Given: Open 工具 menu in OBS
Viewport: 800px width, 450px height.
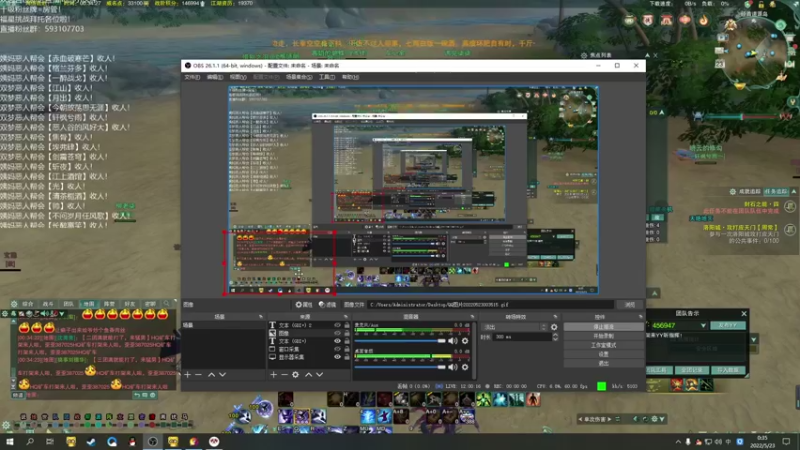Looking at the screenshot, I should 327,77.
